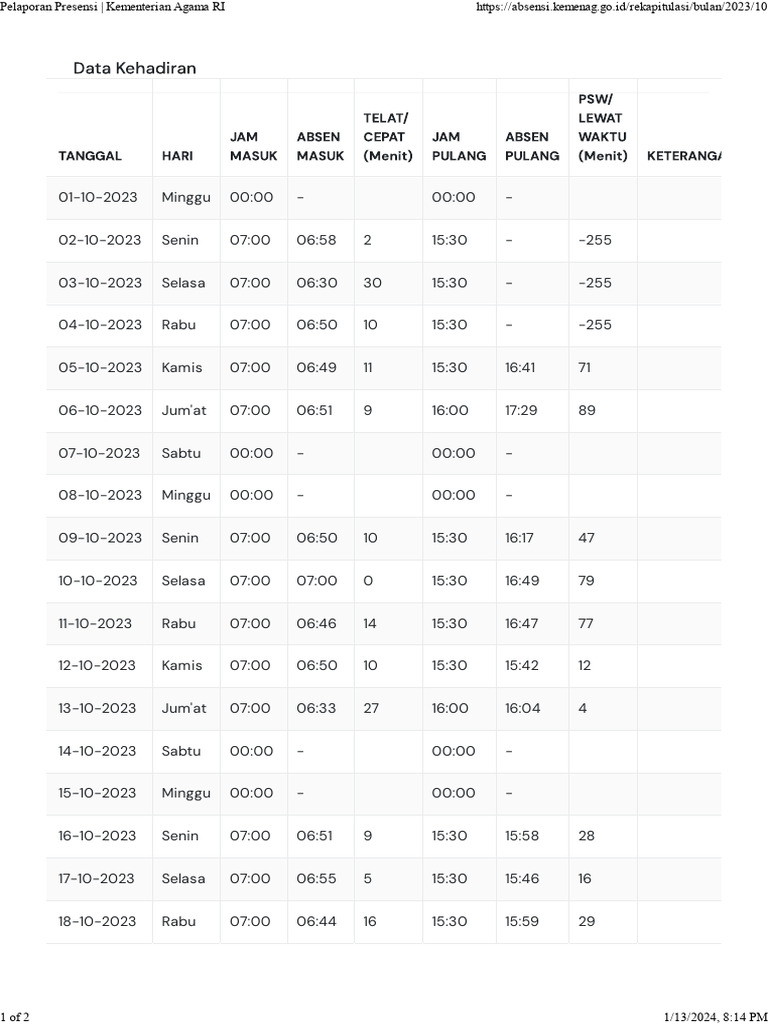The image size is (768, 1024).
Task: Select the 05-10-2023 Kamis row date
Action: [x=100, y=368]
